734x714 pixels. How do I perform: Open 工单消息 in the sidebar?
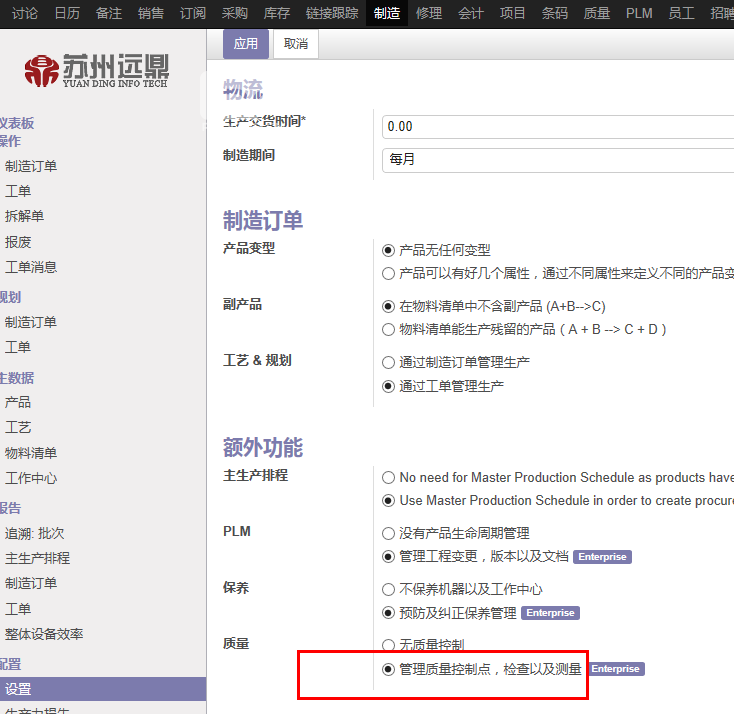[31, 267]
